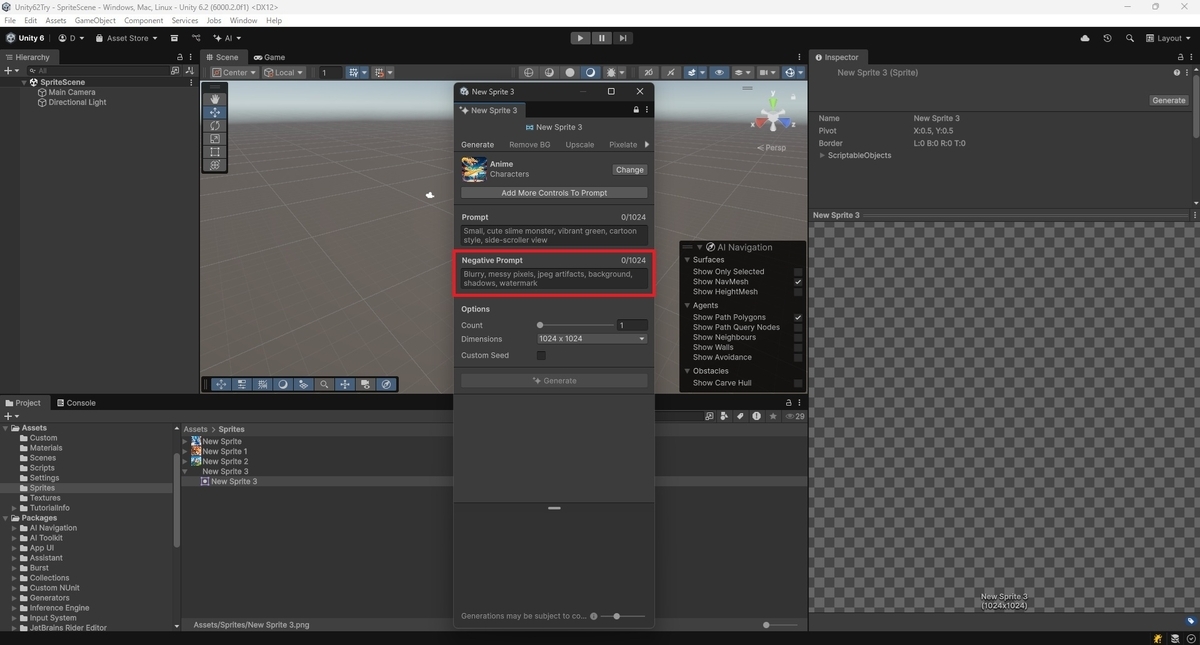Click the Change style button
Screen dimensions: 1200x645
tap(630, 170)
